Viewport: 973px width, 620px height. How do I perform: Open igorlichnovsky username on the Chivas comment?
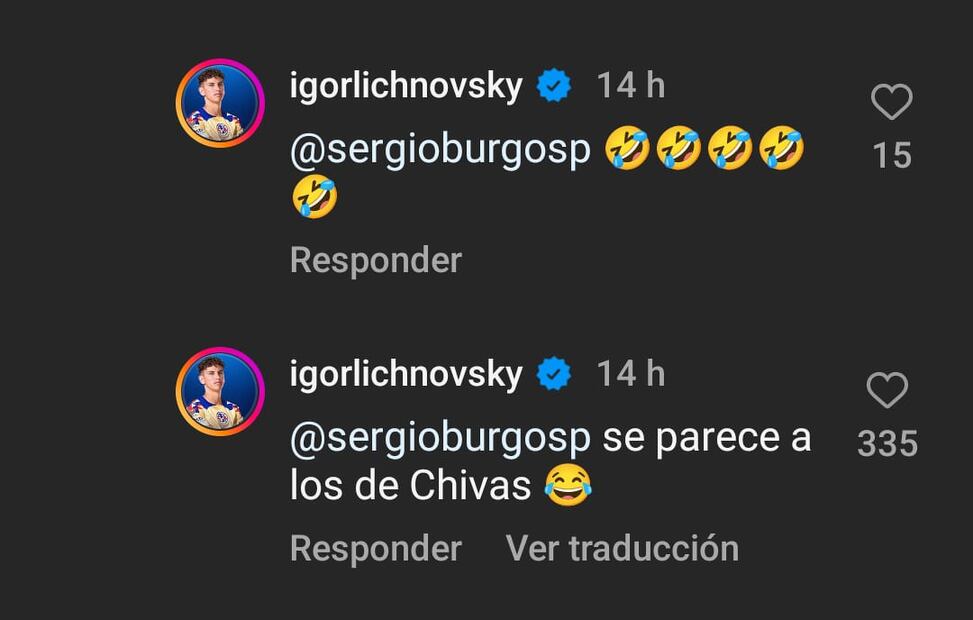(406, 374)
